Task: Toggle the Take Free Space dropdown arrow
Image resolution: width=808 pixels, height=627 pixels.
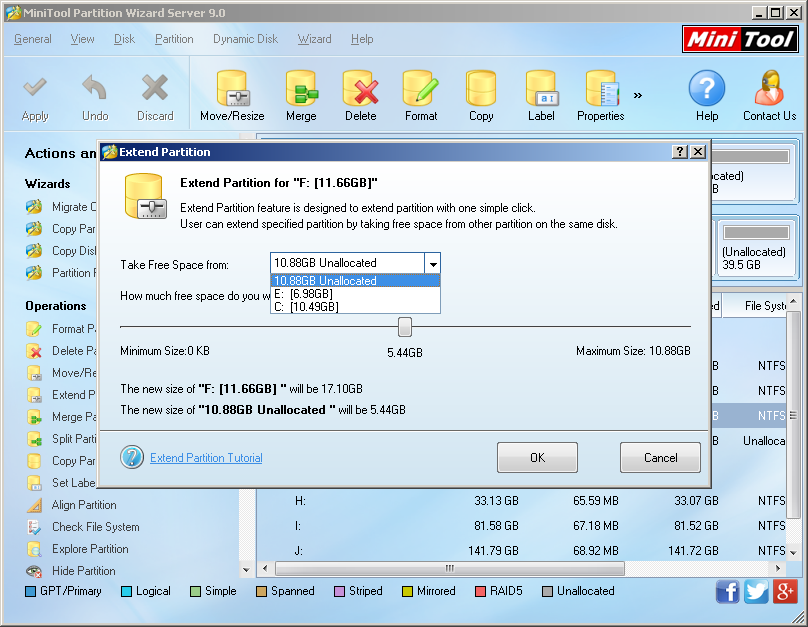Action: click(432, 264)
